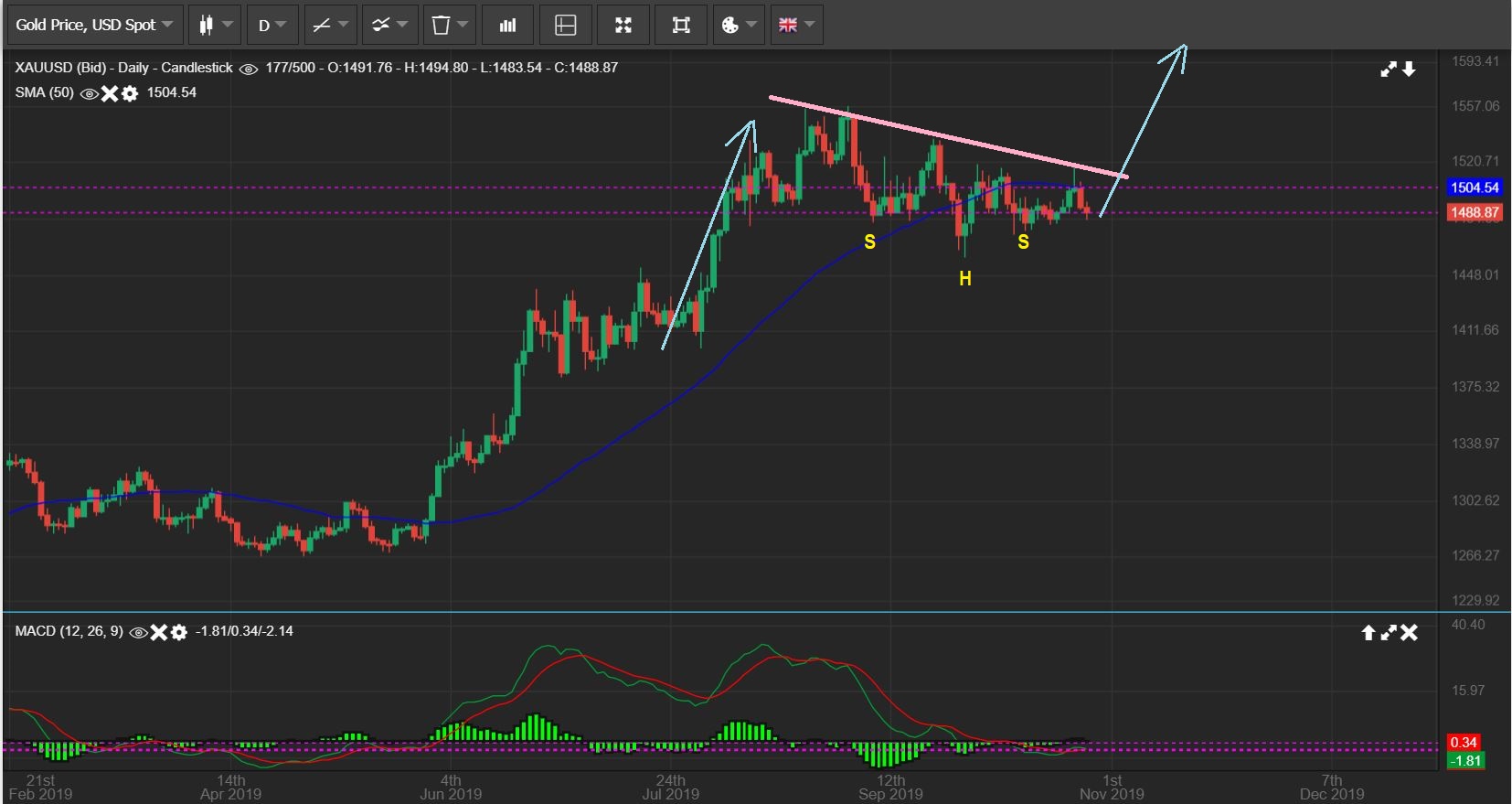1512x804 pixels.
Task: Click the bar chart volume icon
Action: pyautogui.click(x=507, y=25)
